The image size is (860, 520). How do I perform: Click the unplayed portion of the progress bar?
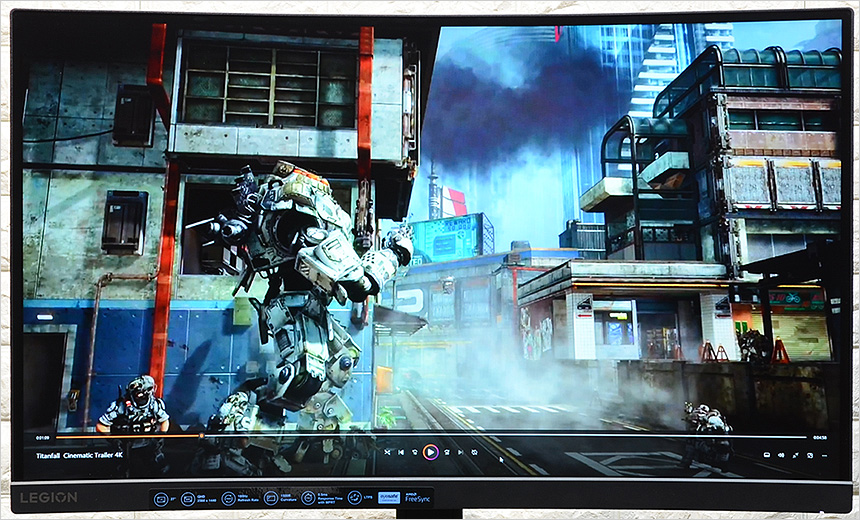click(x=500, y=437)
